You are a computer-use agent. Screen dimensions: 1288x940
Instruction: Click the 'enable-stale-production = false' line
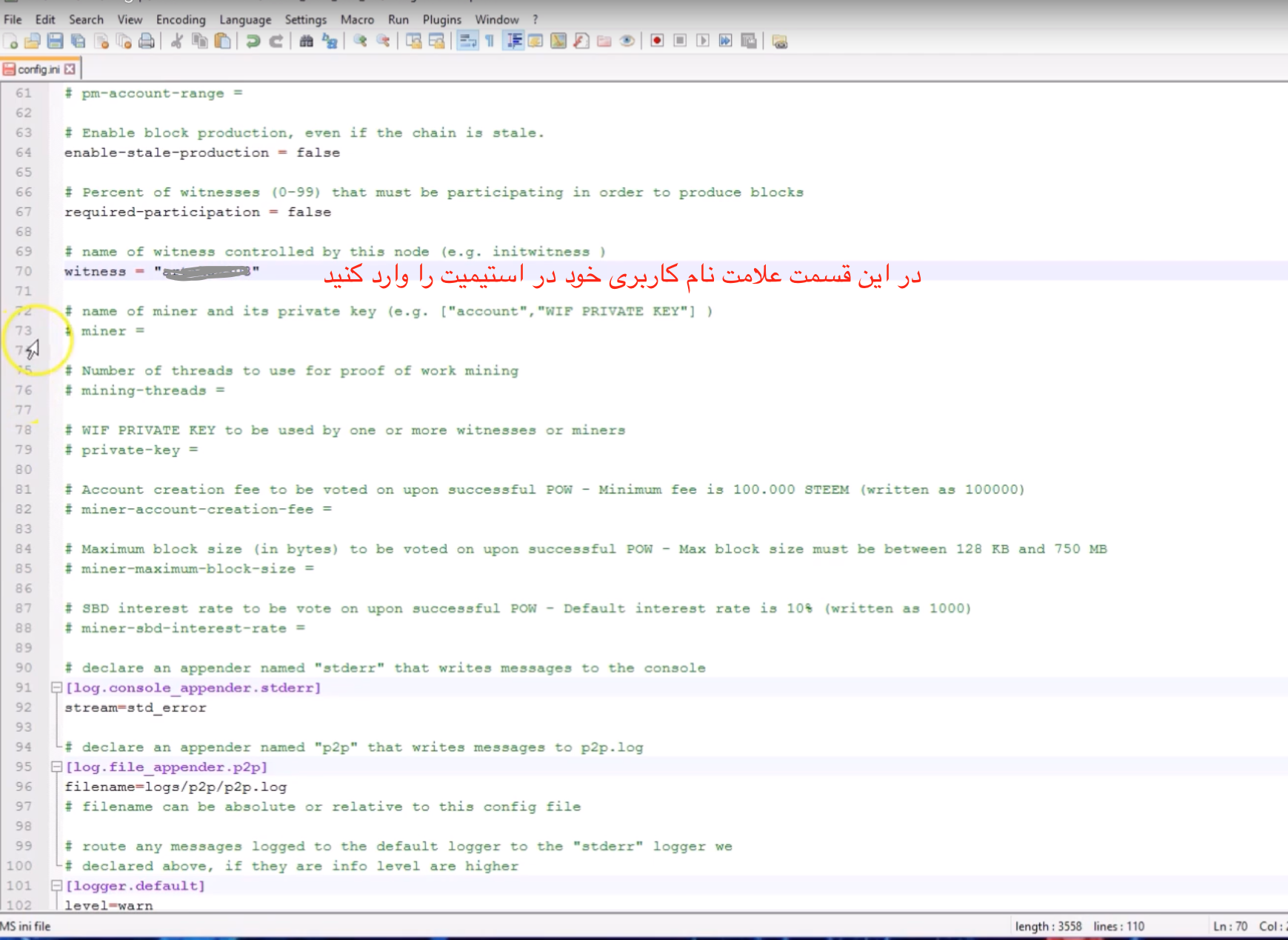click(201, 153)
